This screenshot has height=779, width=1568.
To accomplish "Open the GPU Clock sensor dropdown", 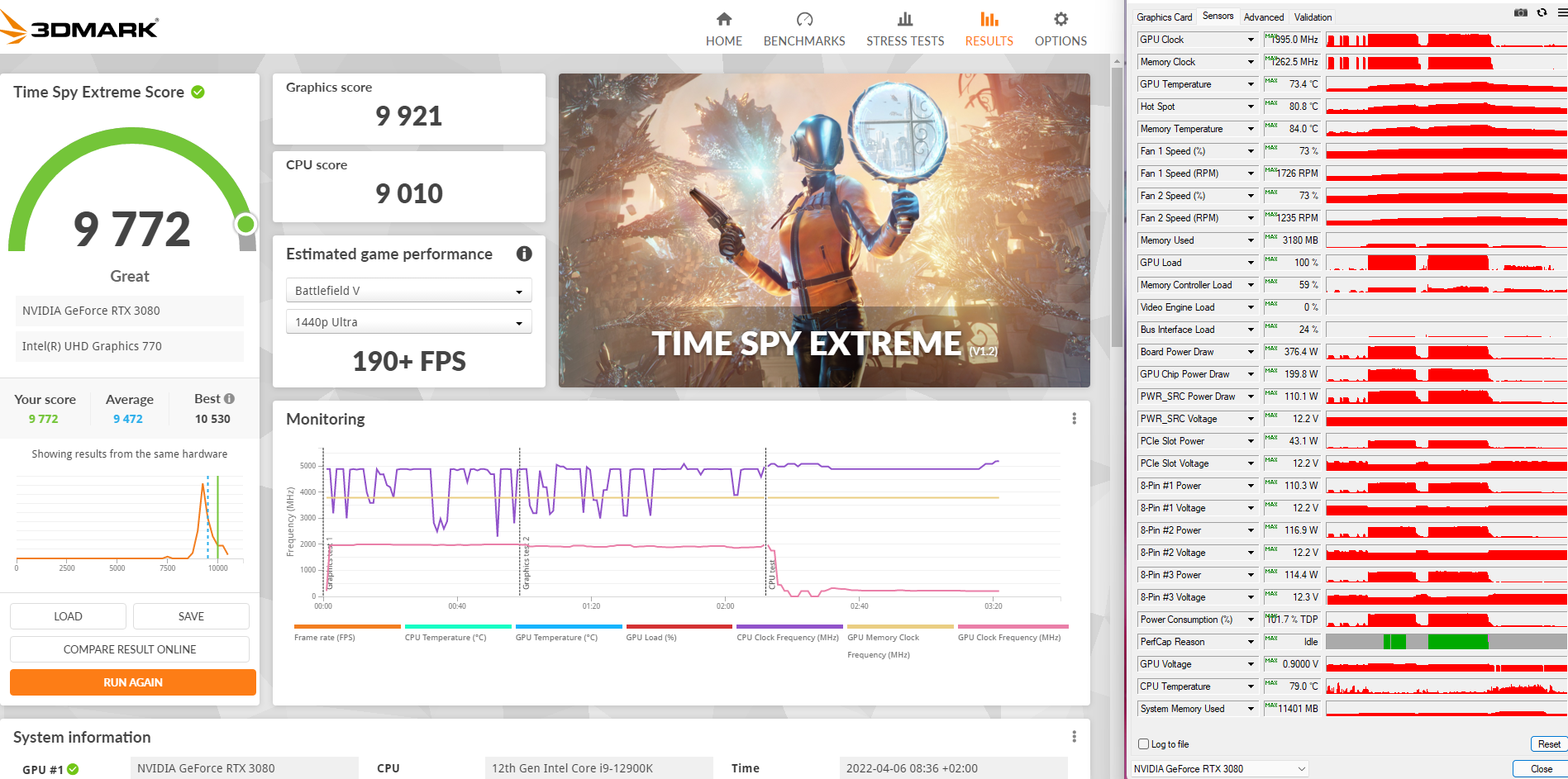I will click(x=1251, y=40).
